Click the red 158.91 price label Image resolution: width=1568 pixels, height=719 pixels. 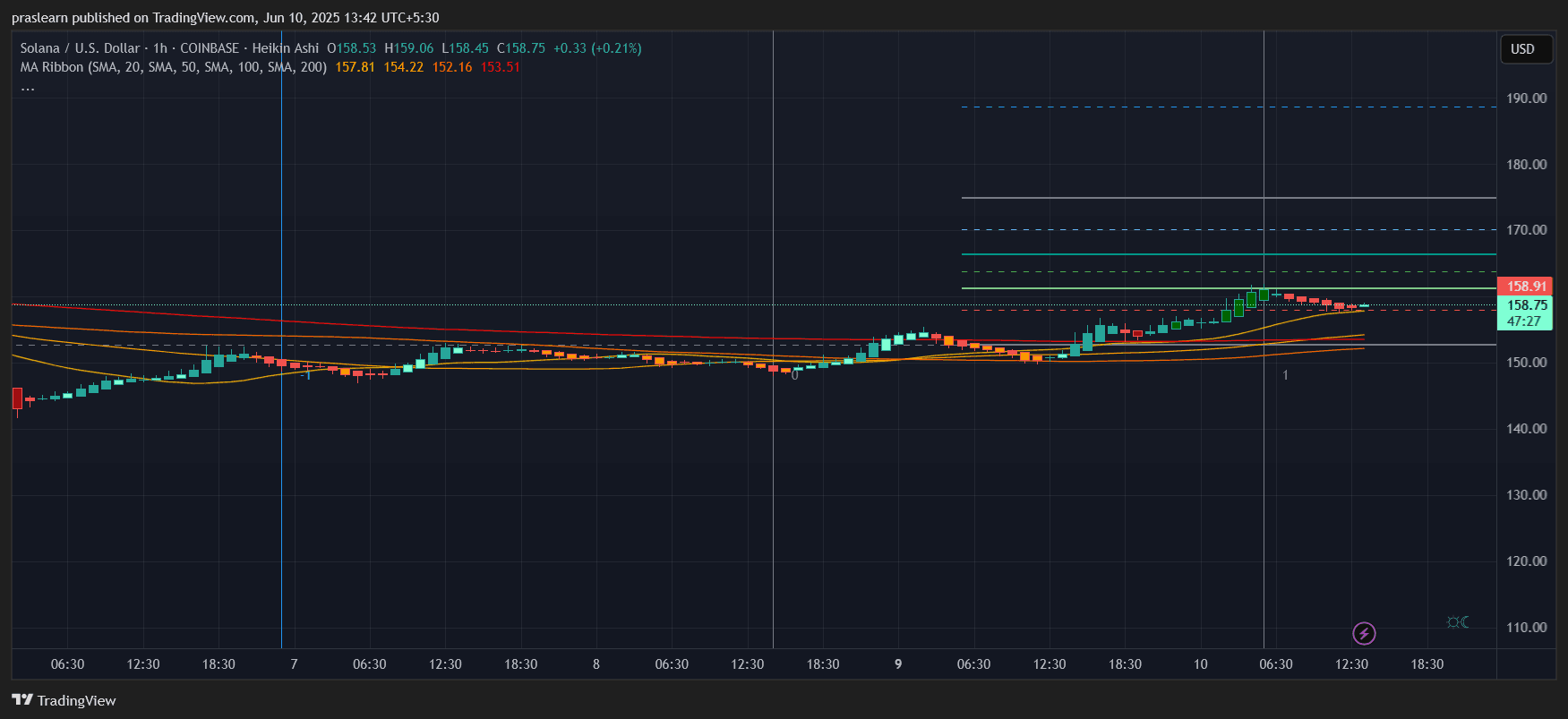1525,287
